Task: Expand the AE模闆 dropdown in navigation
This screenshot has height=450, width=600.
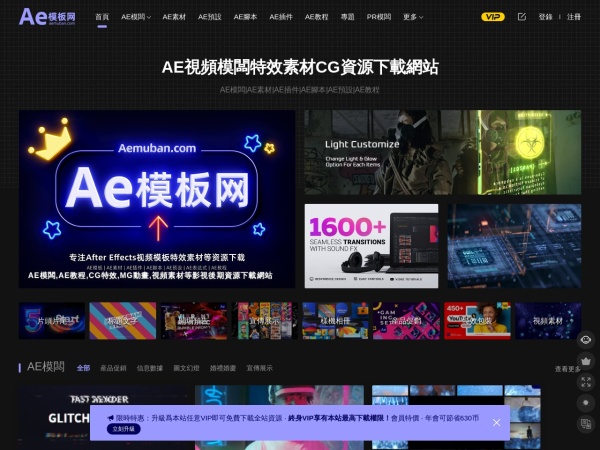Action: pyautogui.click(x=136, y=17)
